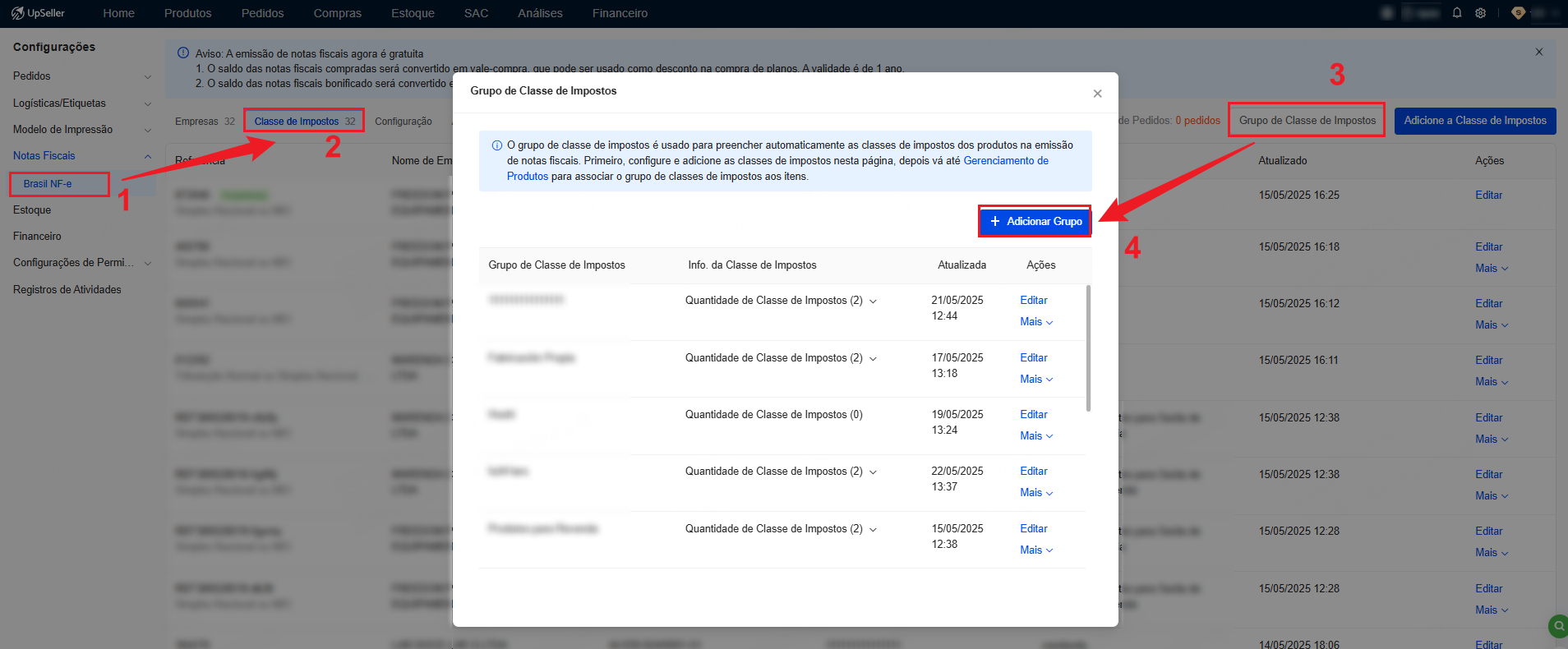Click the "Info. da Classe de Impostos" column header
Viewport: 1568px width, 649px height.
(752, 265)
